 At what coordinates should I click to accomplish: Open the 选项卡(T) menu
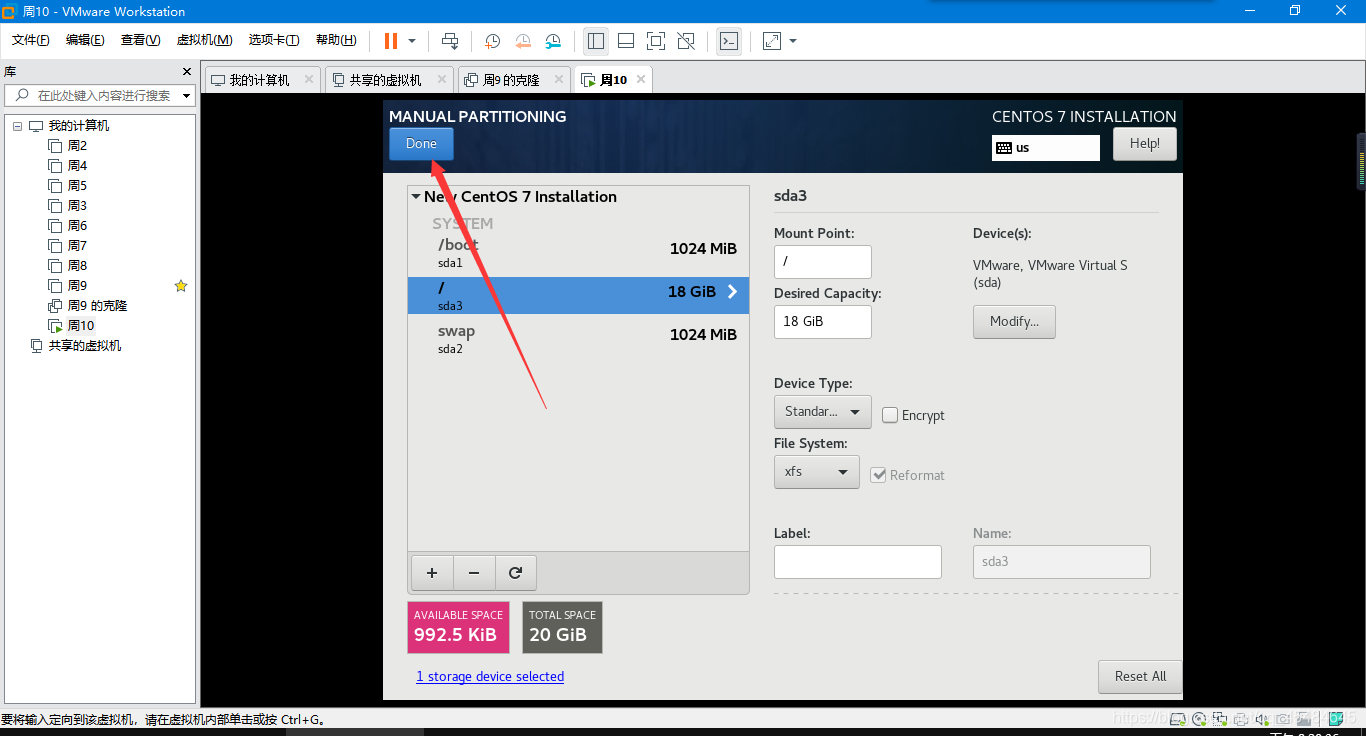point(274,40)
